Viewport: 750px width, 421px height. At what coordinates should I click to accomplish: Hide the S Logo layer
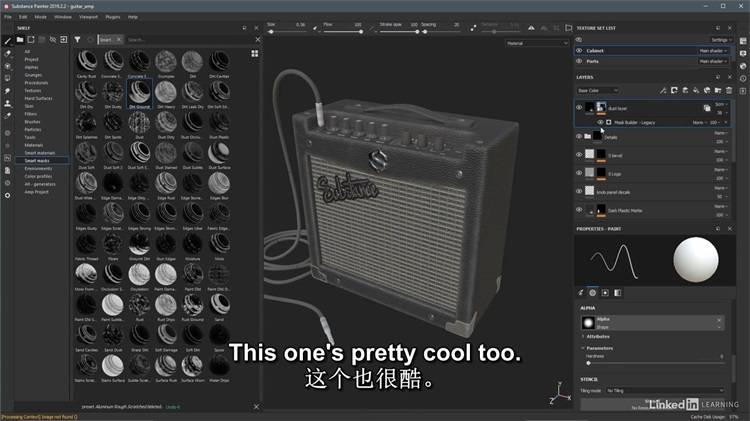[579, 173]
